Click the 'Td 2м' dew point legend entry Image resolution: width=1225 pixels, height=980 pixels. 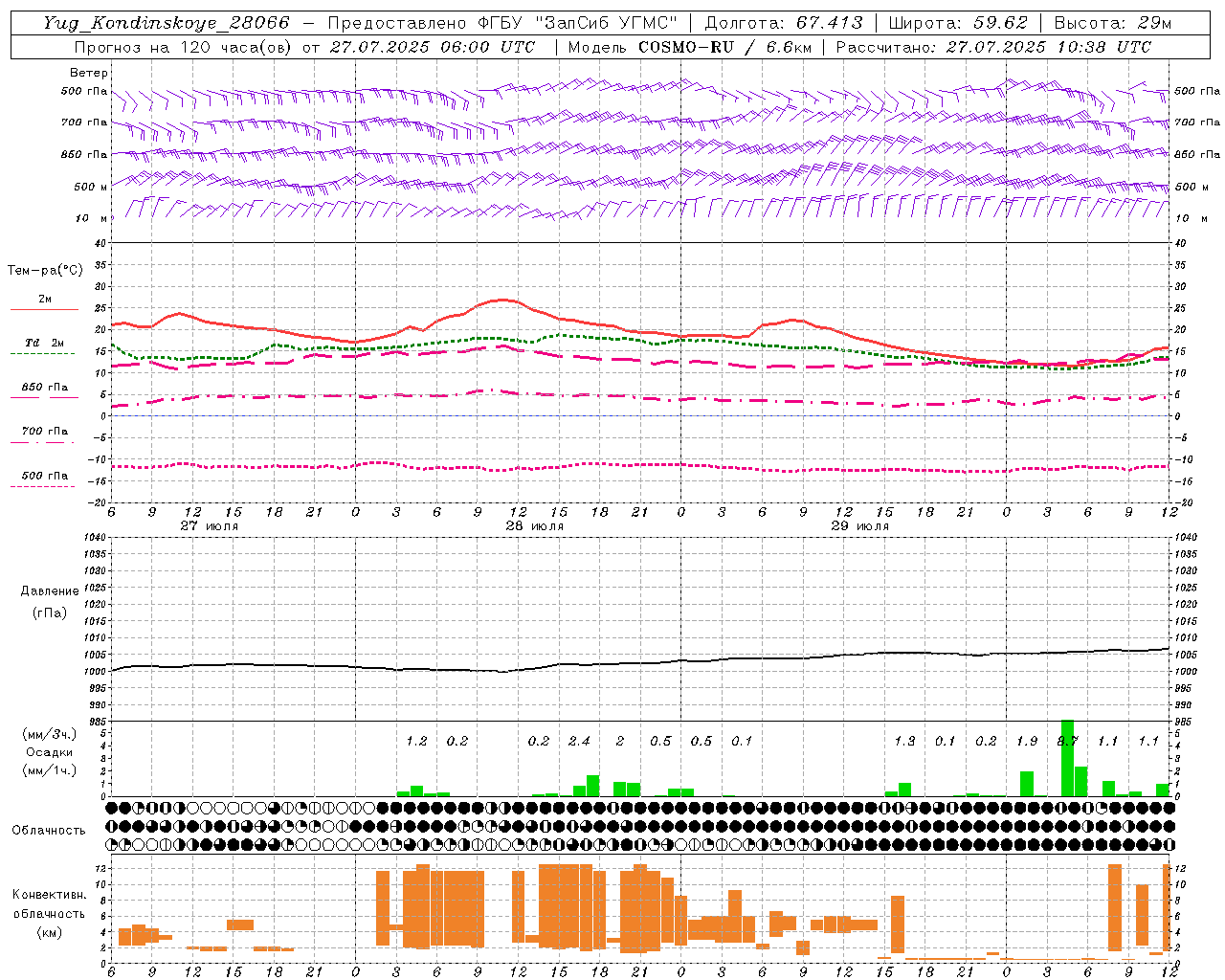coord(45,343)
